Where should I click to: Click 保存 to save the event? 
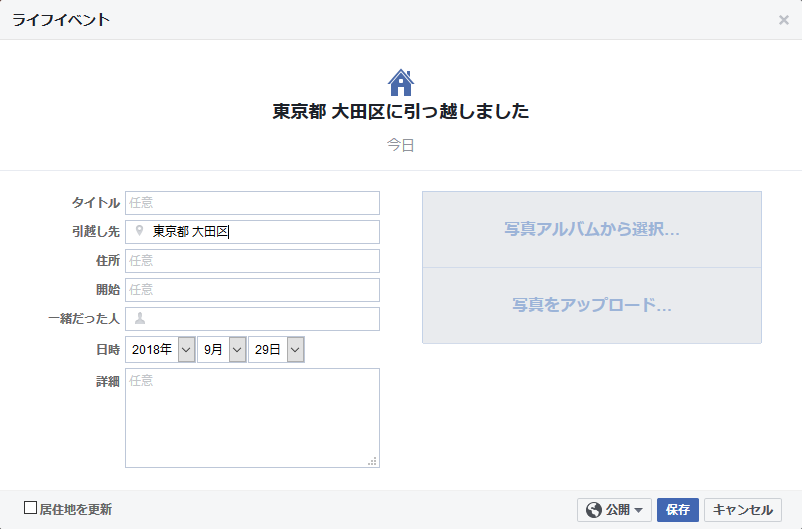click(x=678, y=510)
